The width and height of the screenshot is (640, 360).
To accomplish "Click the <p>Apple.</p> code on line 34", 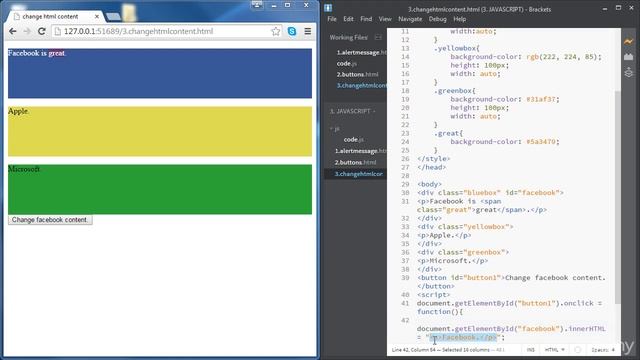I will click(x=444, y=235).
